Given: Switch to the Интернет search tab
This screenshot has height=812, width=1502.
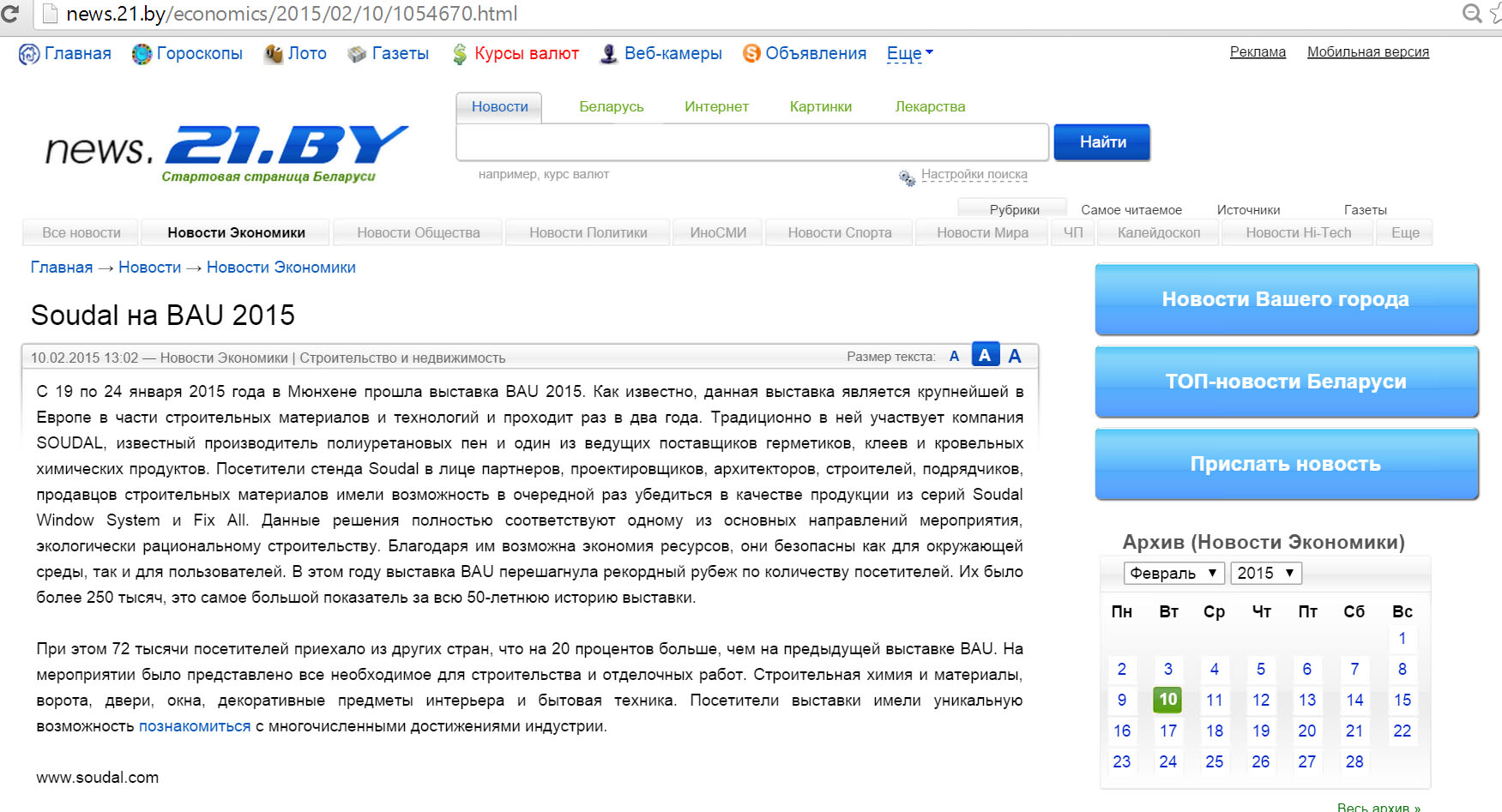Looking at the screenshot, I should pos(716,107).
